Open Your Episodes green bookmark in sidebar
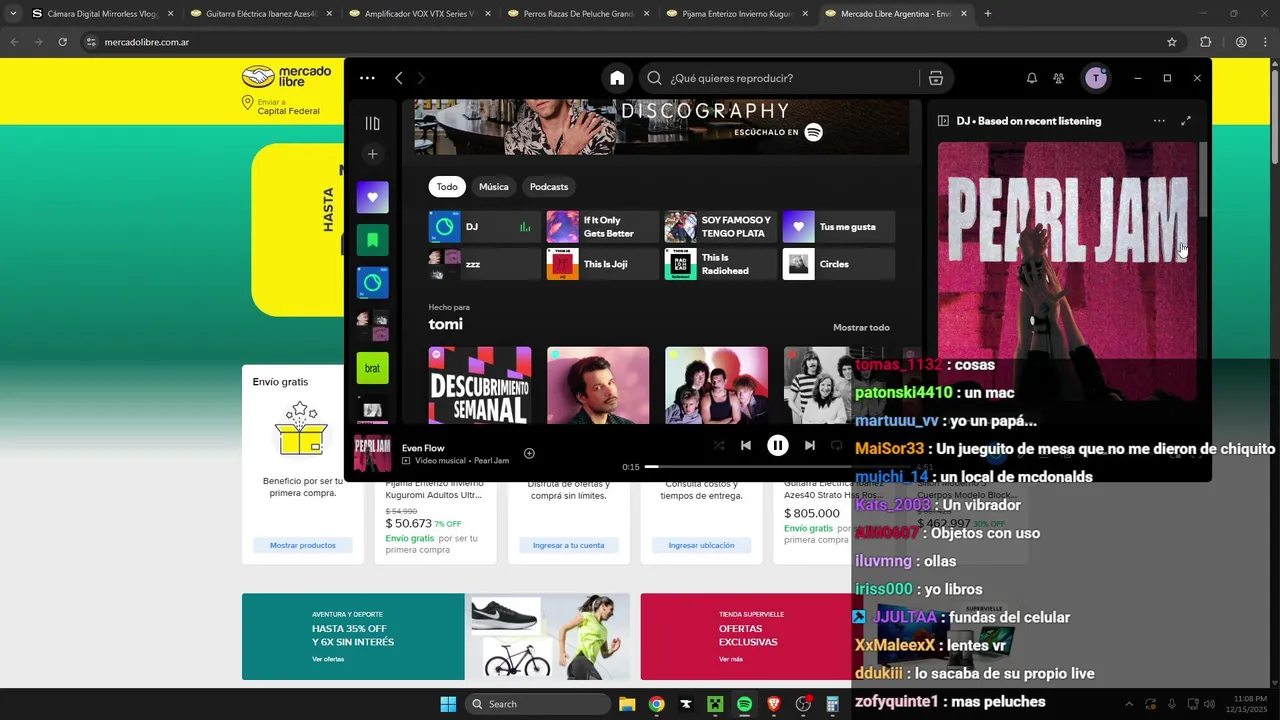Viewport: 1280px width, 720px height. pos(373,240)
